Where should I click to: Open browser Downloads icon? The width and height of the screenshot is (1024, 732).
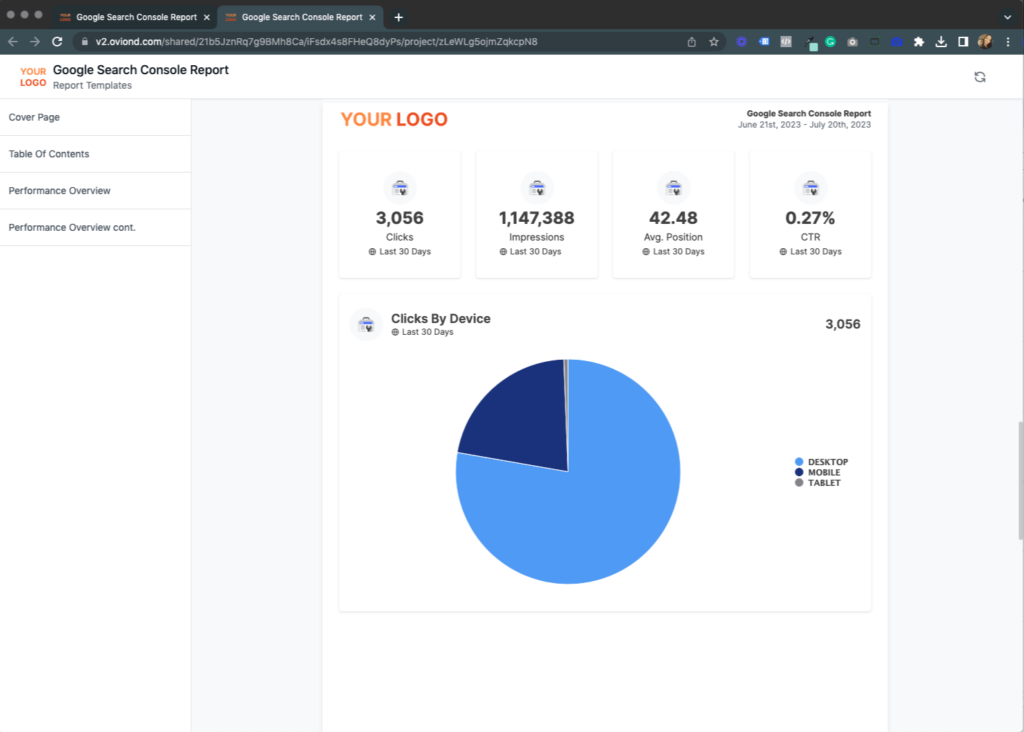[941, 42]
